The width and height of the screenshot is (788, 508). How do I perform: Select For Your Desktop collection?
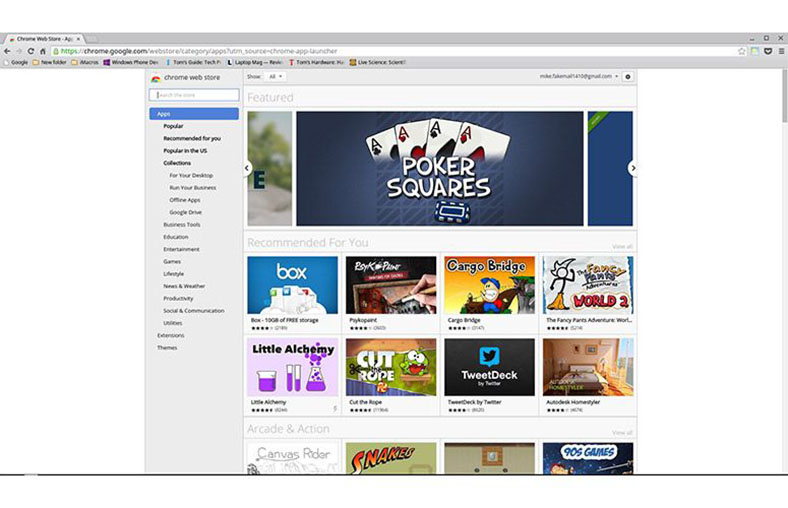pos(191,175)
